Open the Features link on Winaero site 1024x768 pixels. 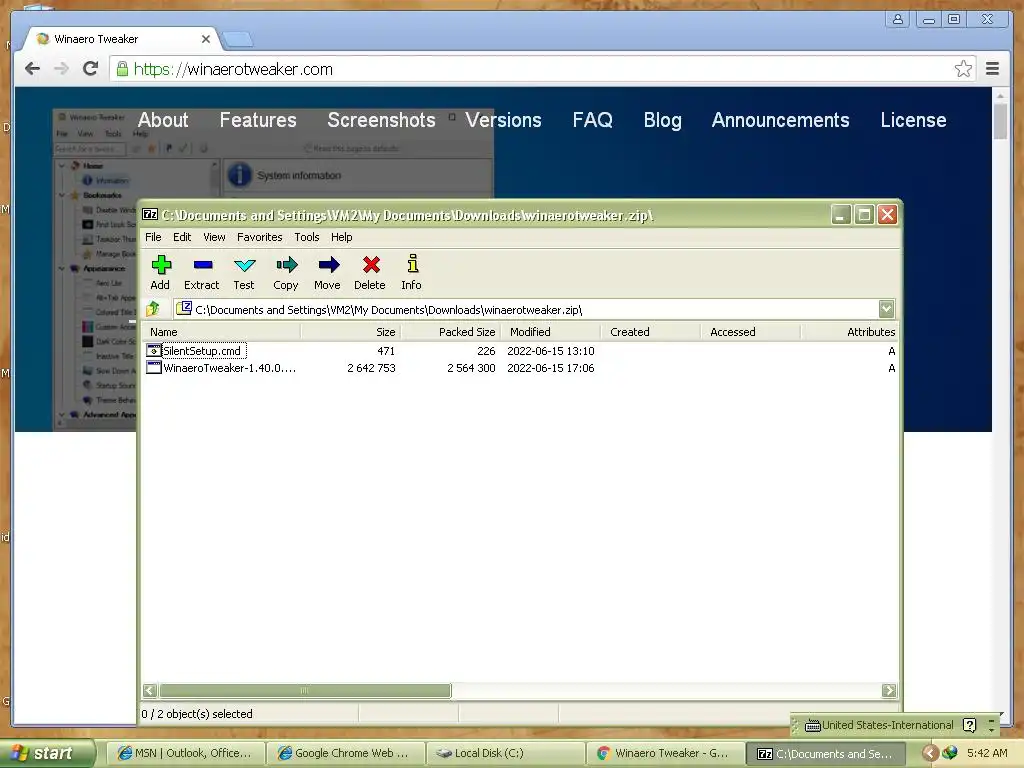pos(258,120)
